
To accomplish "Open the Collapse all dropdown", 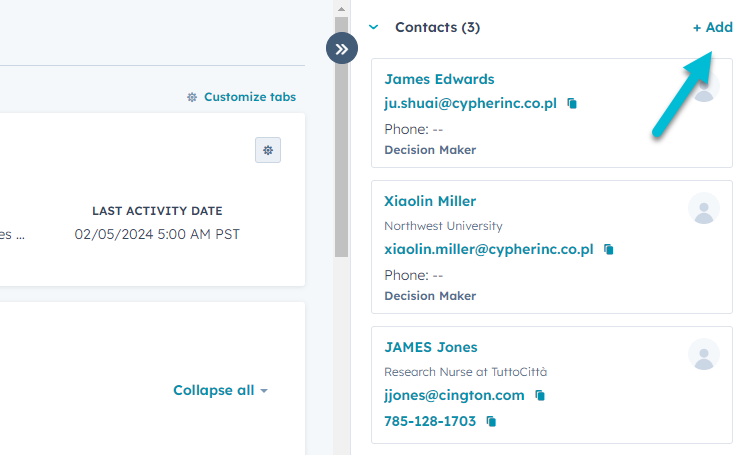I will pyautogui.click(x=220, y=390).
